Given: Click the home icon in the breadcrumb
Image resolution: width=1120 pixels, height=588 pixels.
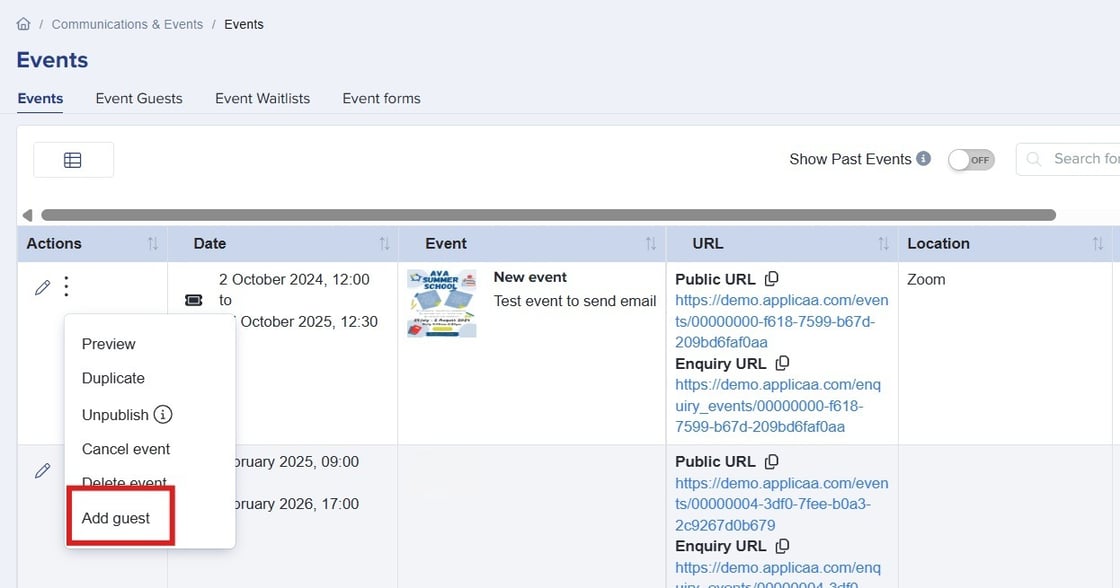Looking at the screenshot, I should (23, 23).
